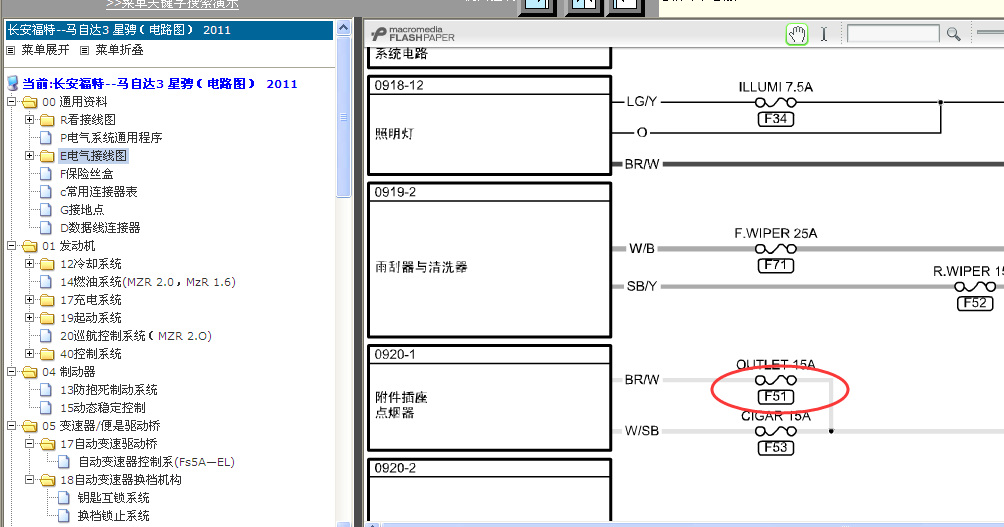Click the Macromedia FlashPaper logo

pos(413,34)
